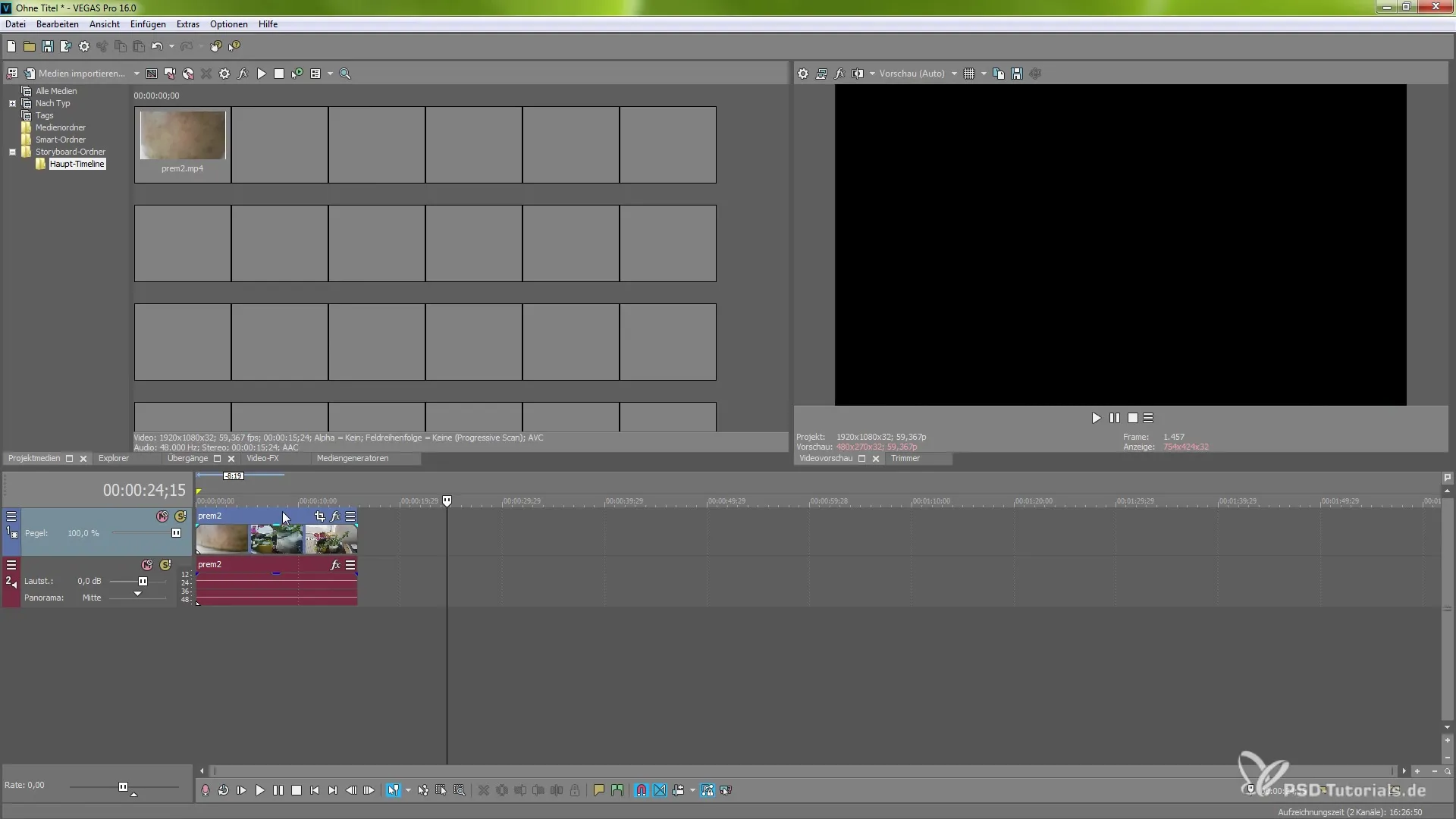1456x819 pixels.
Task: Open project properties gear in the main toolbar
Action: coord(84,47)
